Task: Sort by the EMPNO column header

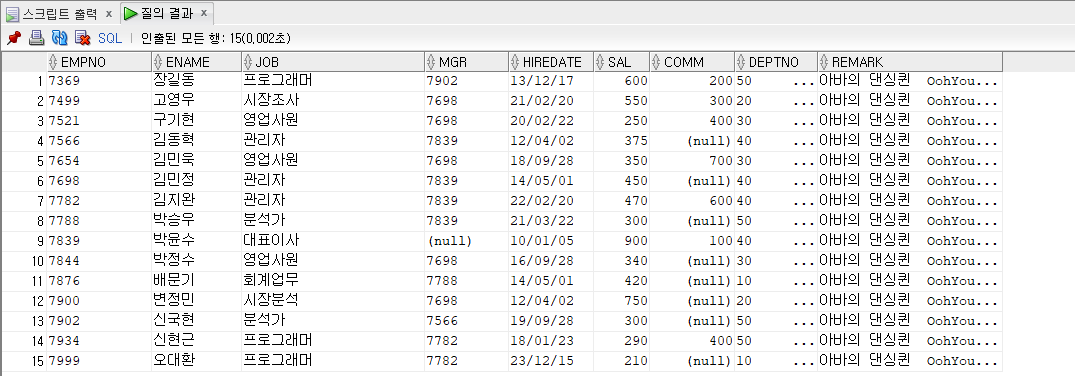Action: click(x=99, y=62)
